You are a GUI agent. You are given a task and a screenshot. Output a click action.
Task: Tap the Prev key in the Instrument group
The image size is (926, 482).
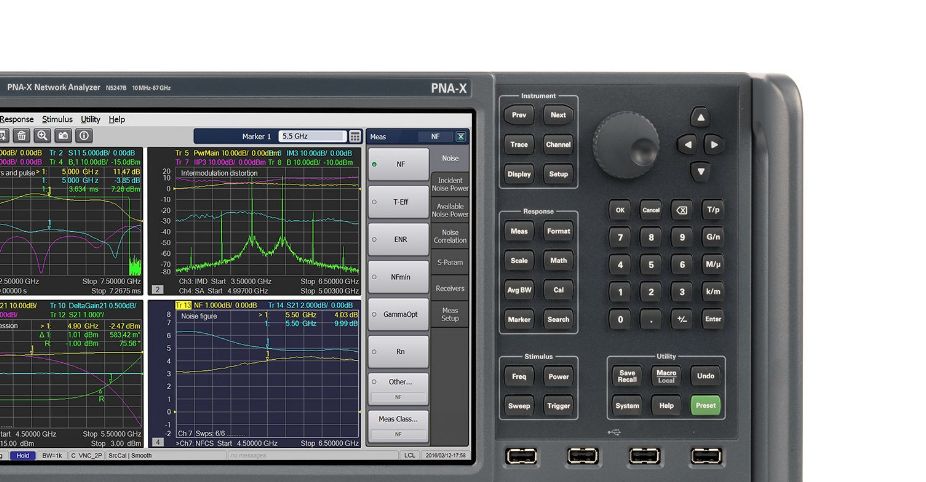click(x=519, y=115)
